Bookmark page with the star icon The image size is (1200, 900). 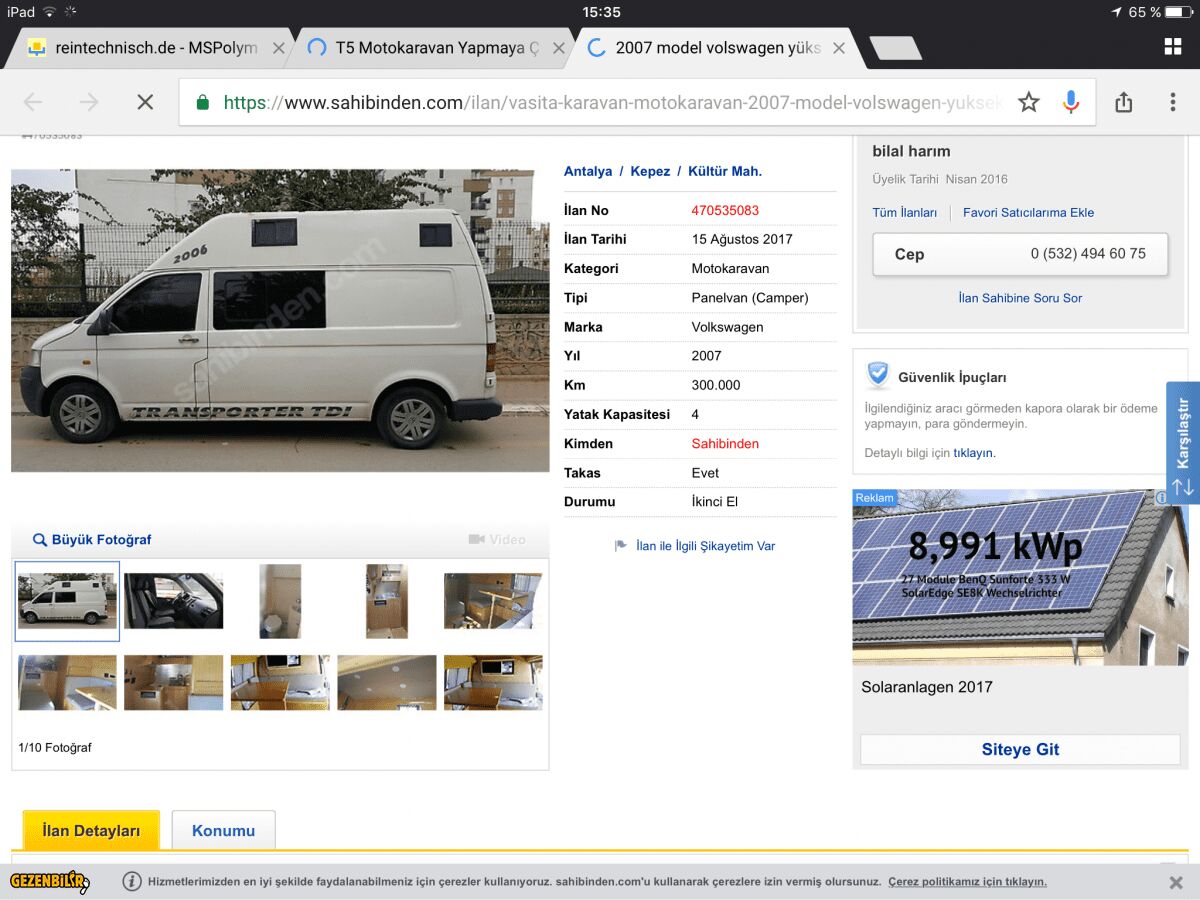[1028, 102]
